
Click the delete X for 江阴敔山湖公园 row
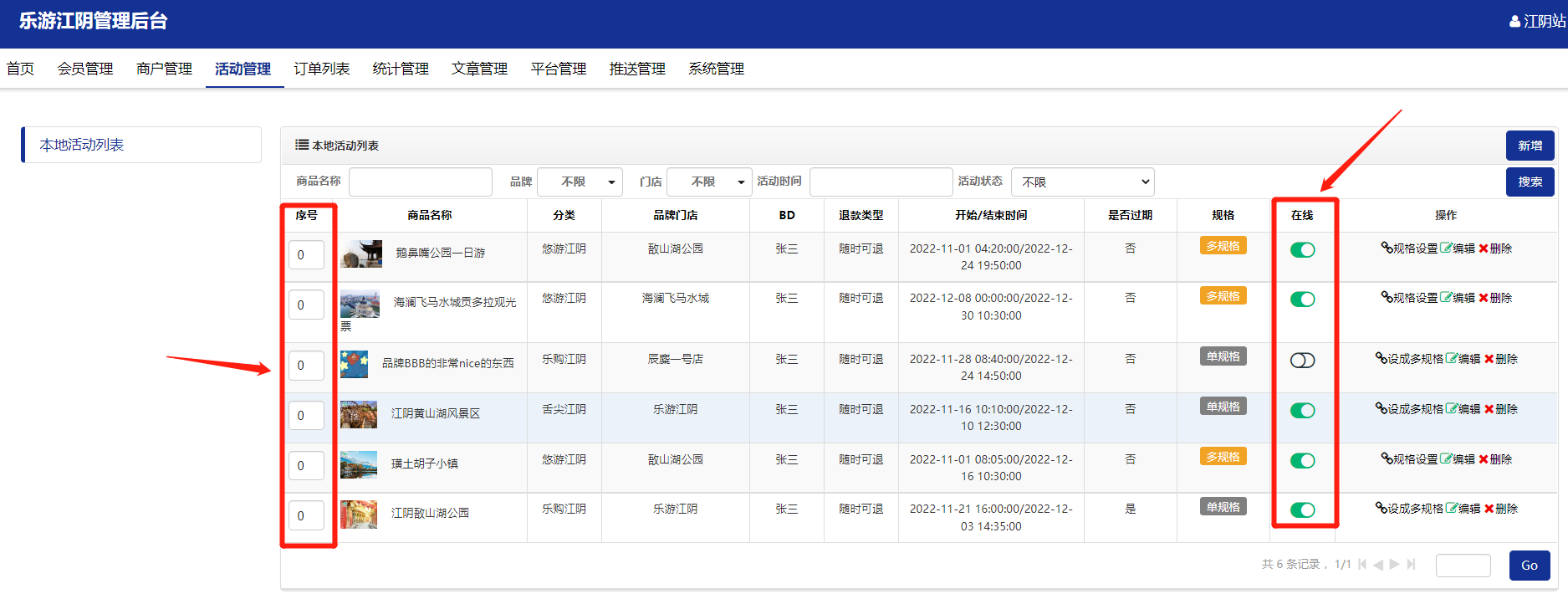click(1489, 509)
